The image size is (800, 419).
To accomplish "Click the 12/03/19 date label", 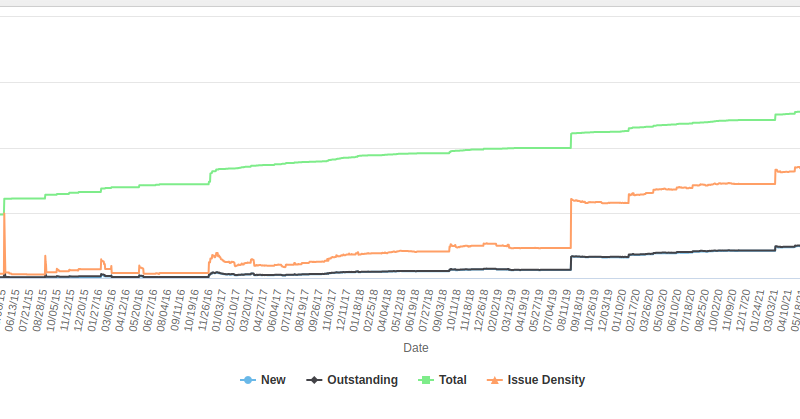I will pos(604,310).
